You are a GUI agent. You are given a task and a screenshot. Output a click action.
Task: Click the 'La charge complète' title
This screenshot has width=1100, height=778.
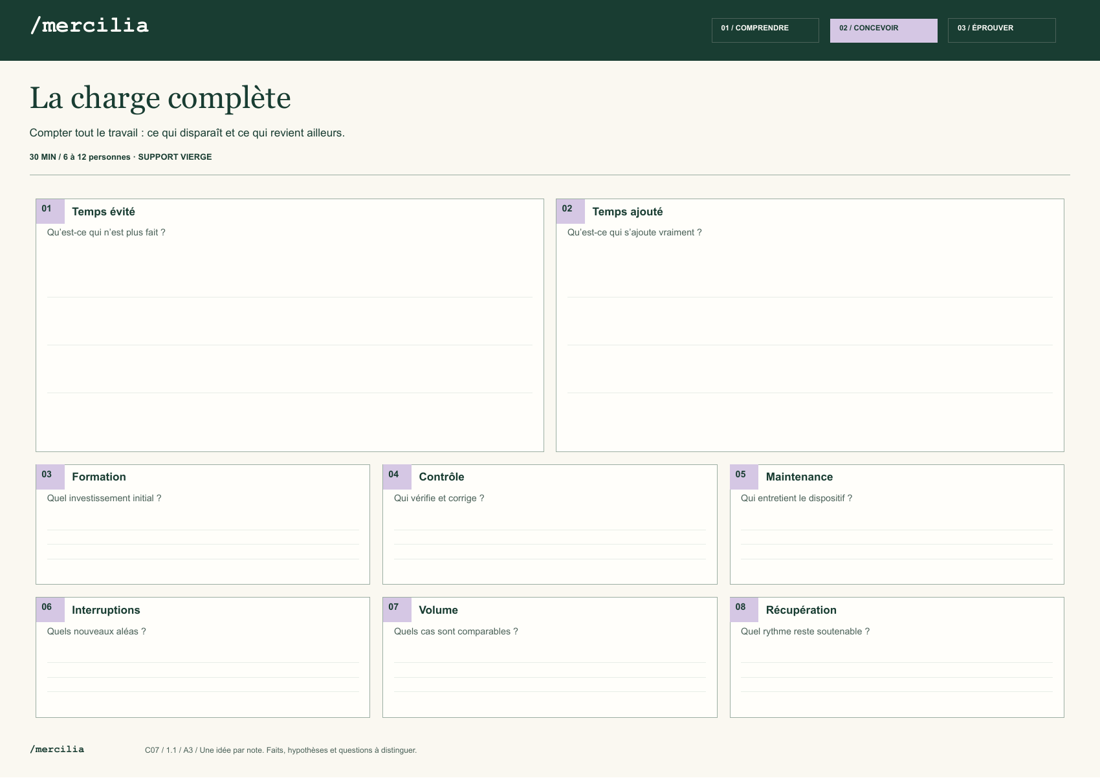tap(160, 98)
